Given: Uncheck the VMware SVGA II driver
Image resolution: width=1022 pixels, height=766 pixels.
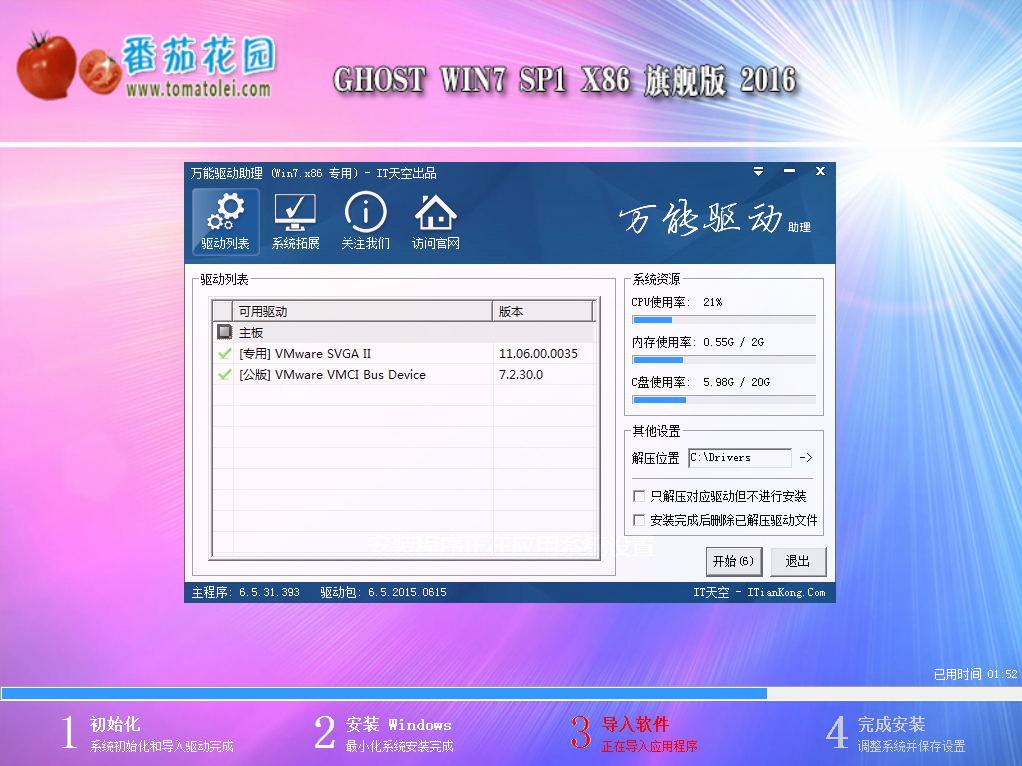Looking at the screenshot, I should tap(224, 353).
